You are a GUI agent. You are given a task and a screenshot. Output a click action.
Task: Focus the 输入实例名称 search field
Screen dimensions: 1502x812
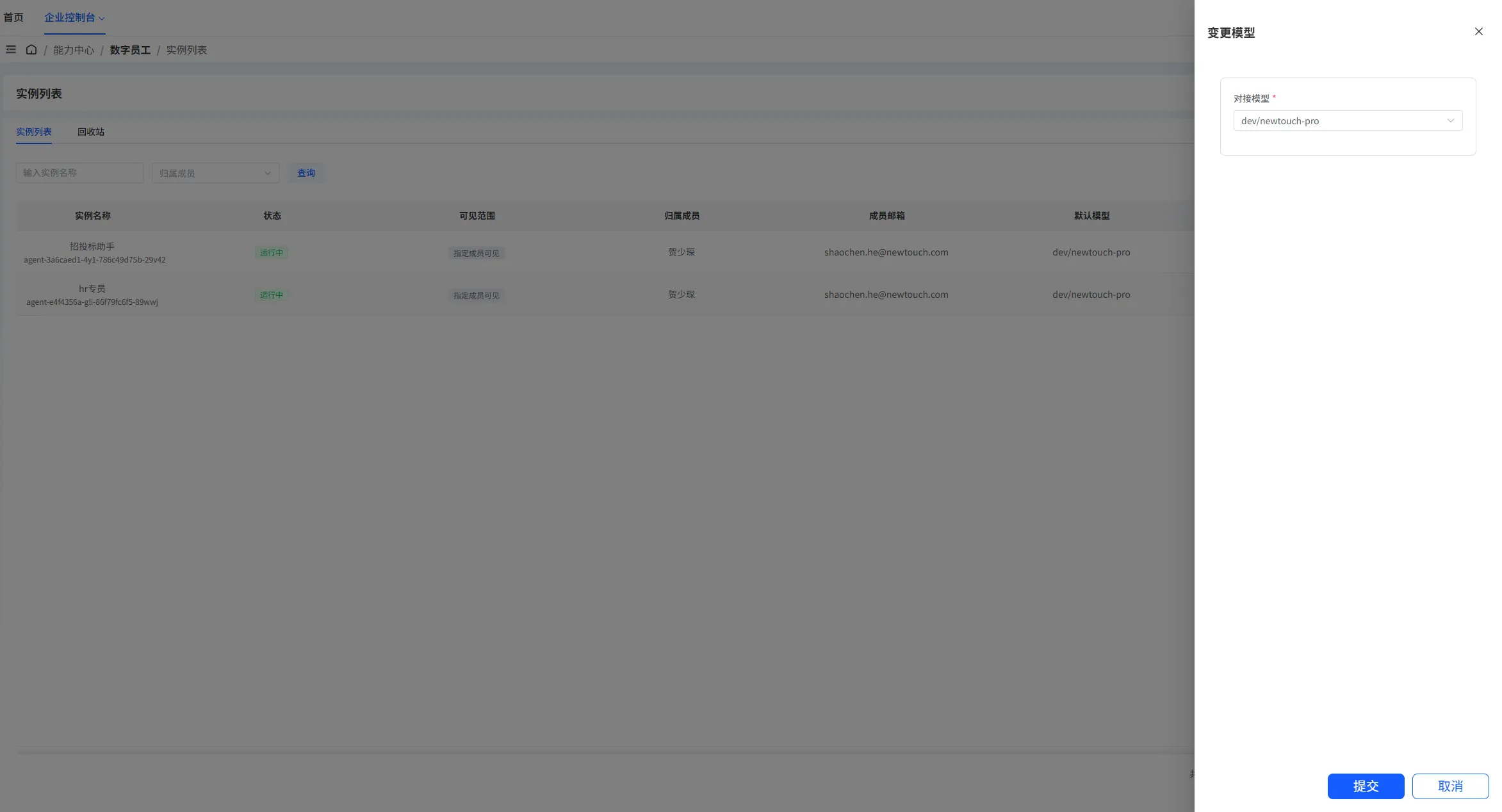[79, 173]
